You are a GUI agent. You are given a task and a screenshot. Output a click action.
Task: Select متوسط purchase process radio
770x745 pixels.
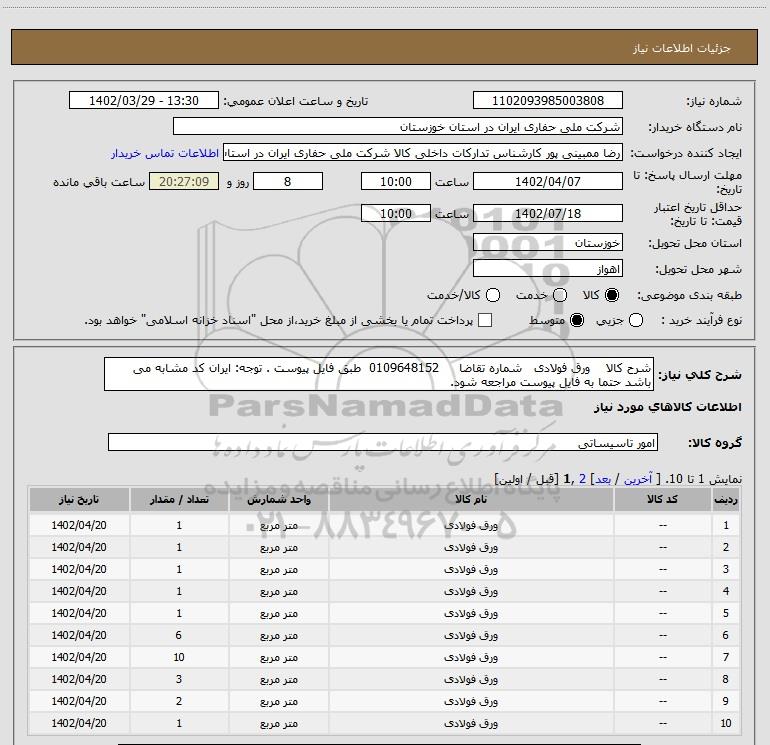[x=576, y=320]
